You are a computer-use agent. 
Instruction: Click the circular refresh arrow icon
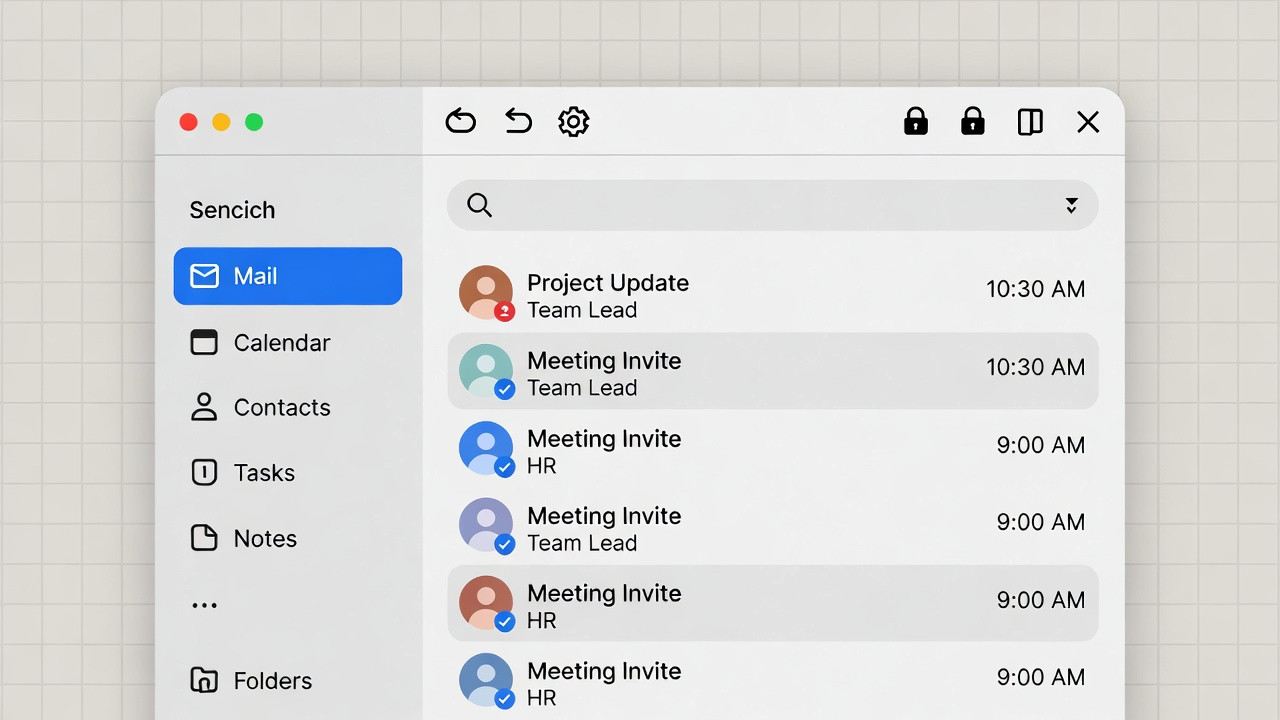[x=460, y=122]
